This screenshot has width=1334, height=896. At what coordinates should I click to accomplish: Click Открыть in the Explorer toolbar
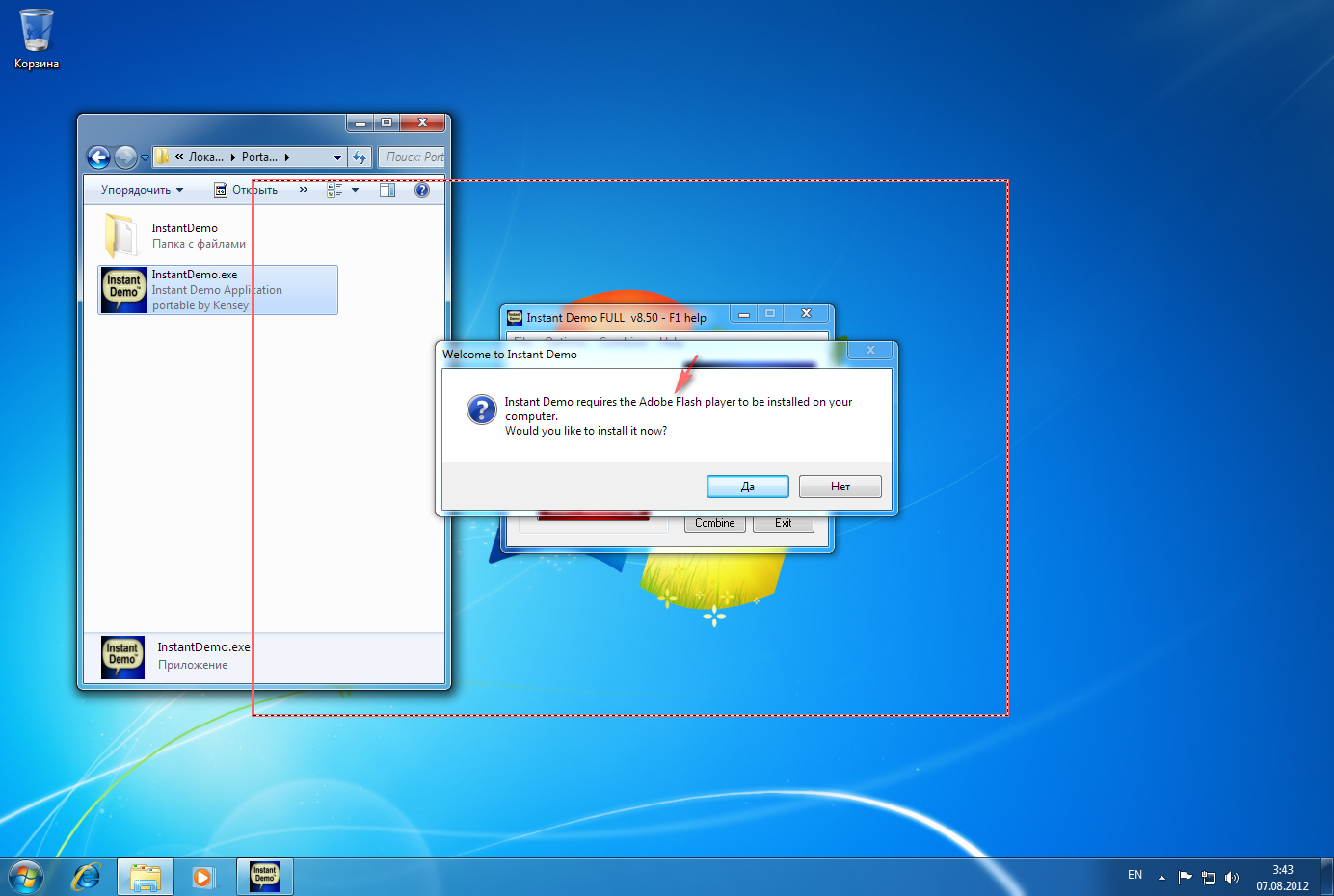246,190
